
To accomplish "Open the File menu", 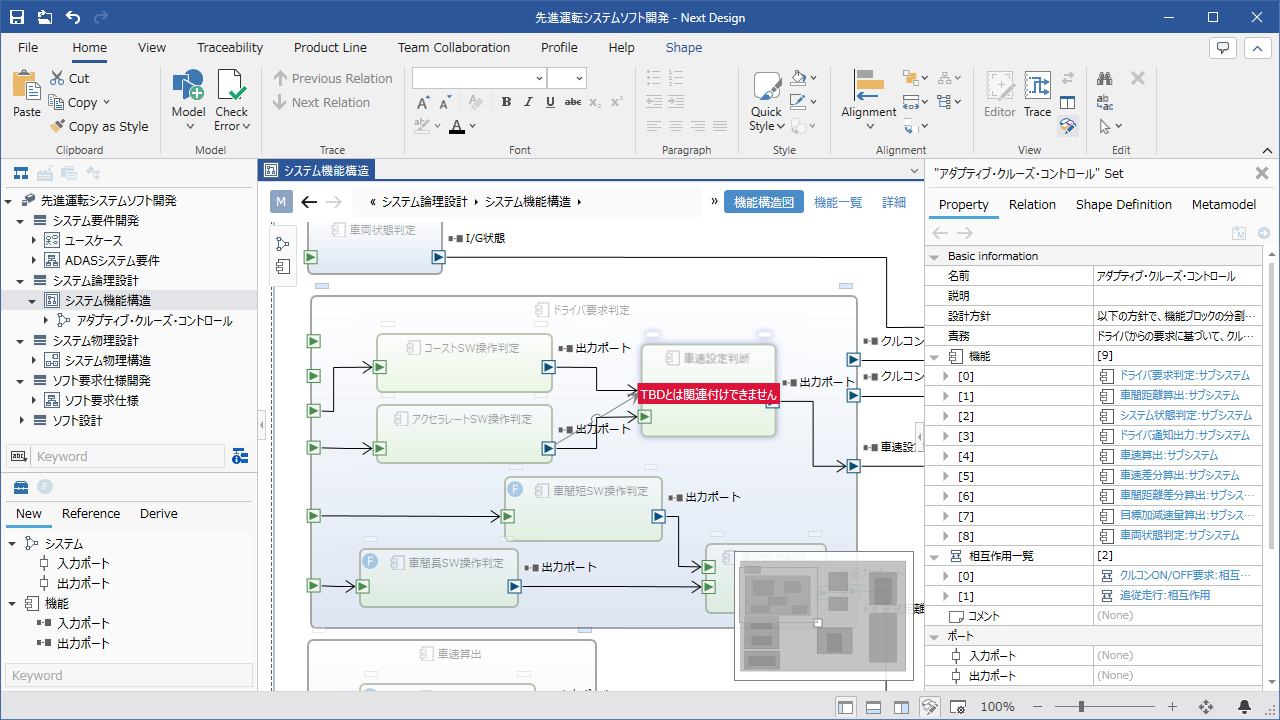I will click(28, 47).
